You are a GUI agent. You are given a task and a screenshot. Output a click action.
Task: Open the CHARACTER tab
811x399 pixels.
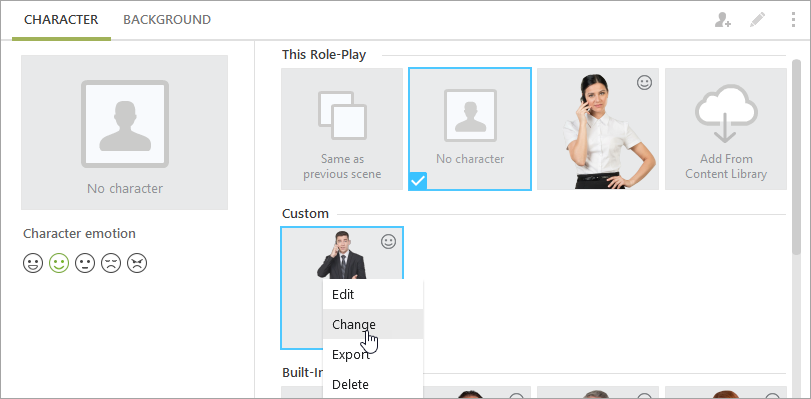pyautogui.click(x=61, y=20)
